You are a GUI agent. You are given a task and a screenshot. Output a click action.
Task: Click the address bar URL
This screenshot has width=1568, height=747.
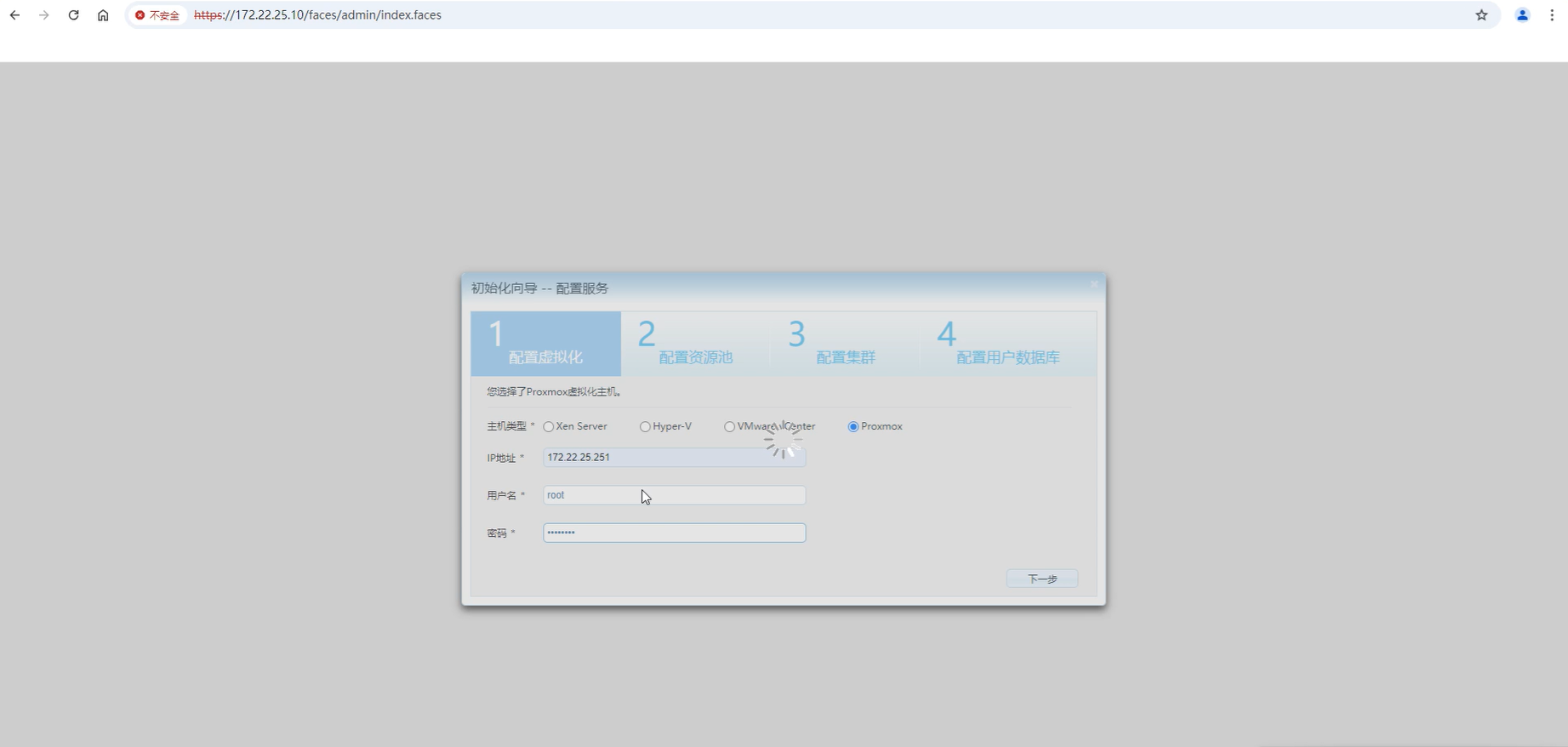pos(317,15)
